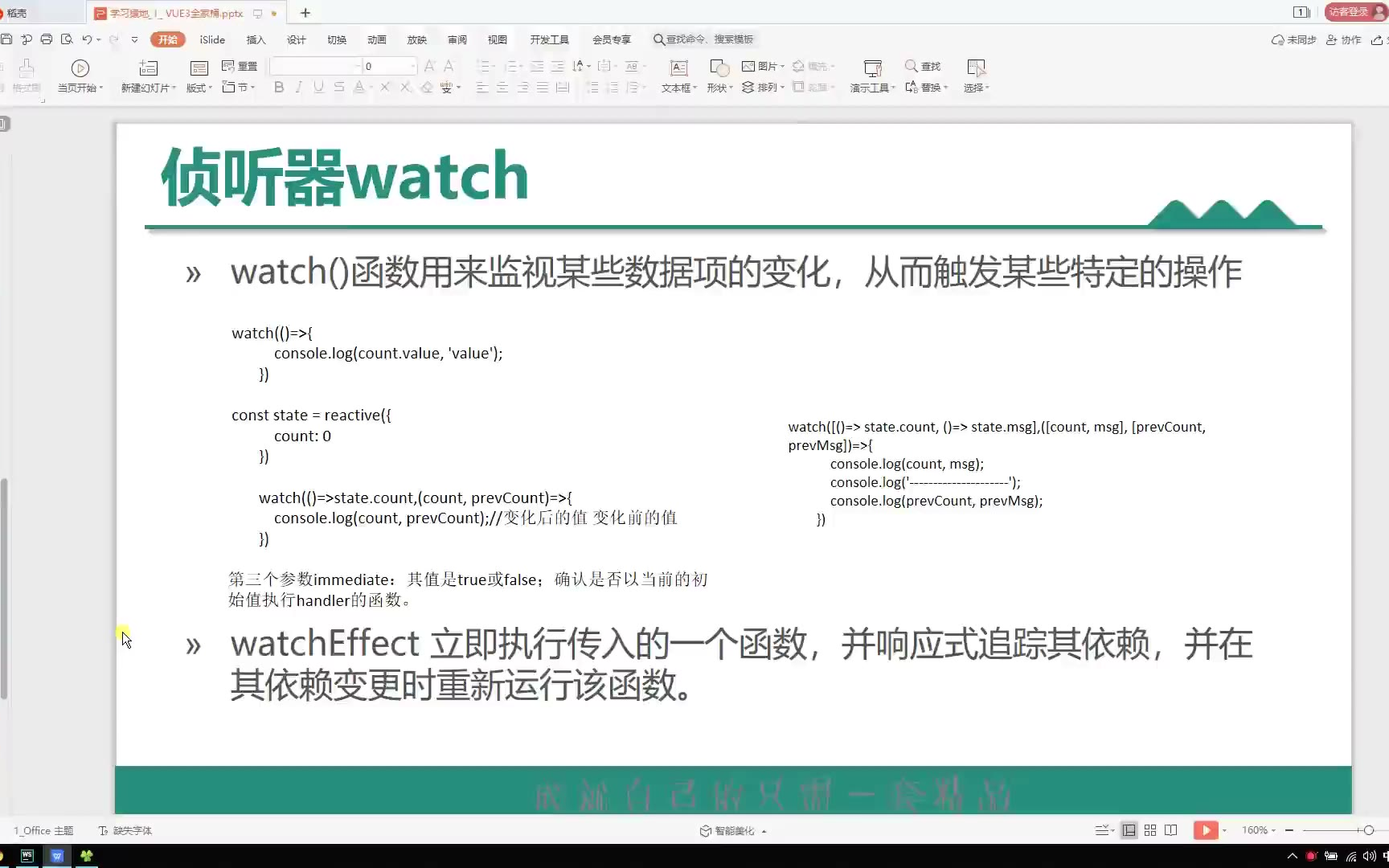1389x868 pixels.
Task: Open the 开发工具 tab
Action: coord(549,39)
